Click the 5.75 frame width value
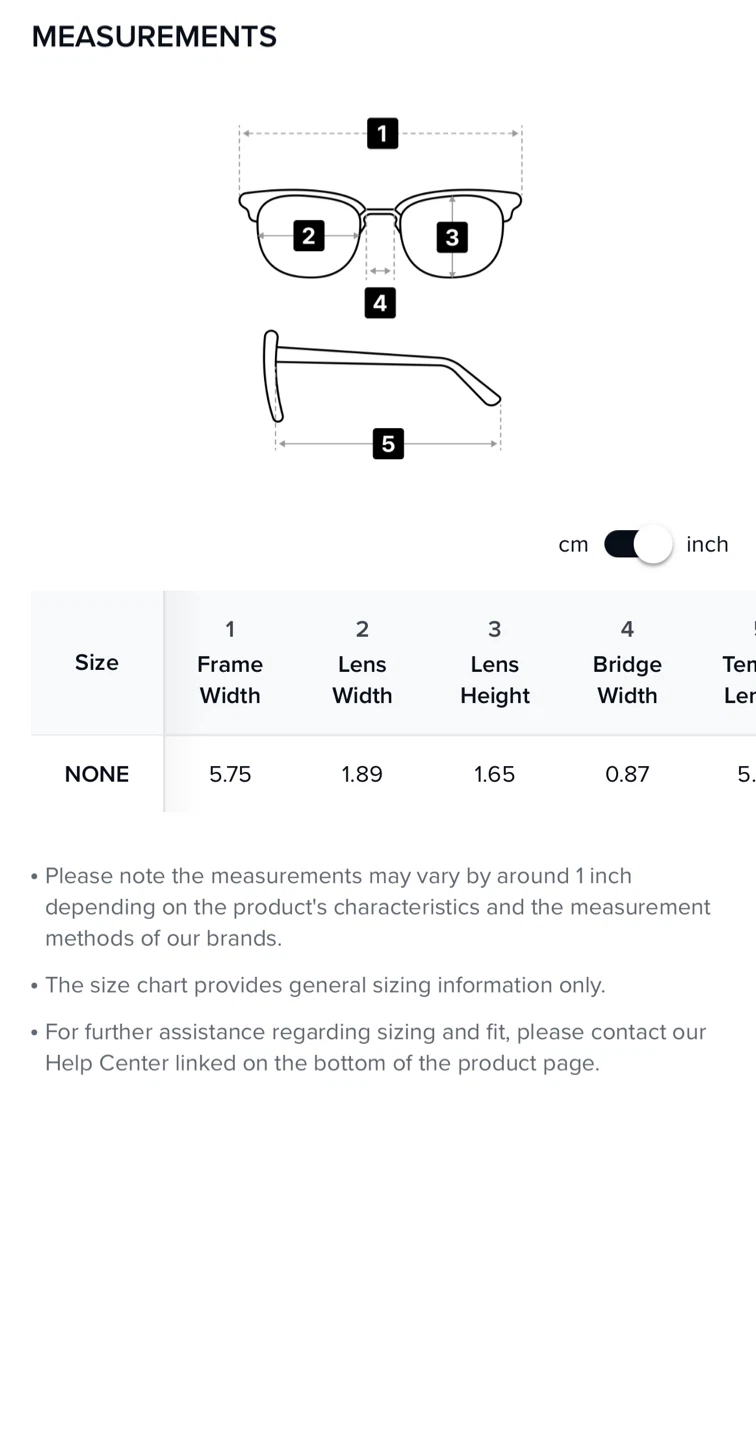This screenshot has width=756, height=1440. point(230,774)
